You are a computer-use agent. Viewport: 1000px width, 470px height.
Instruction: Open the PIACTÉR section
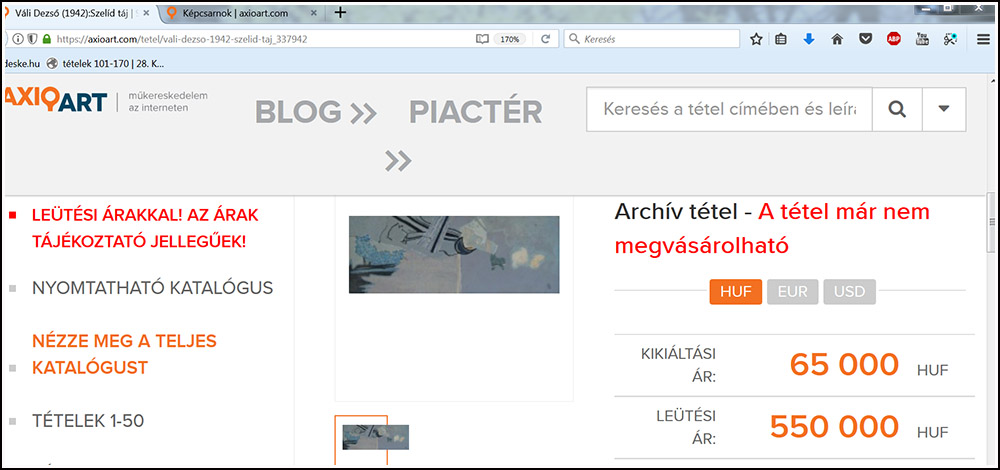coord(476,112)
